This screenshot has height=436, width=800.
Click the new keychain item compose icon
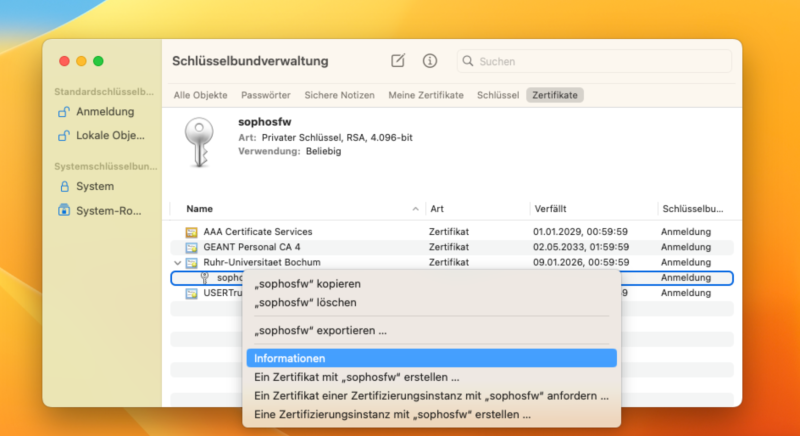pyautogui.click(x=398, y=61)
